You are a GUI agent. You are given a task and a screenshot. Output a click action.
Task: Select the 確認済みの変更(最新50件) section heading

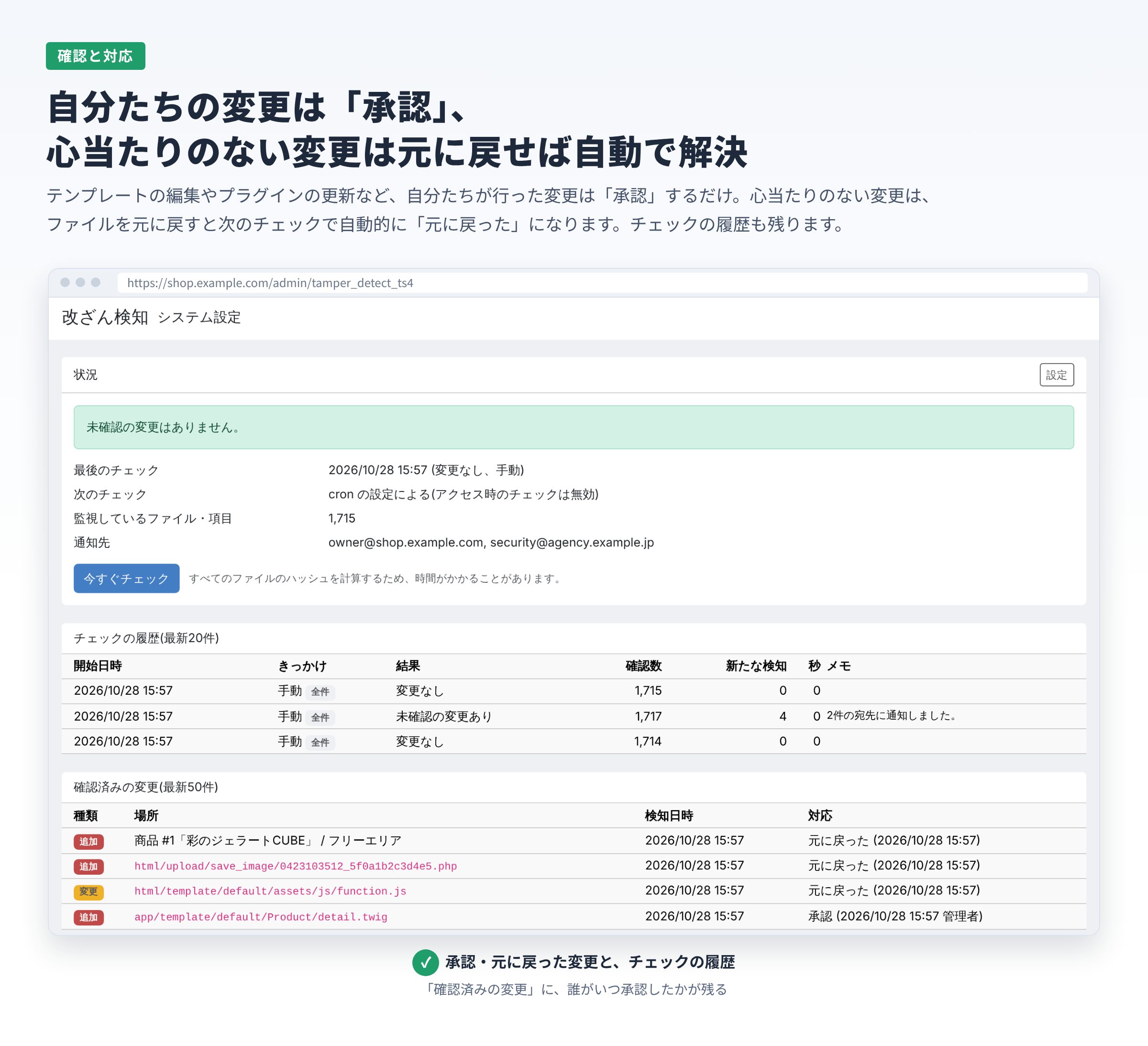(x=146, y=787)
